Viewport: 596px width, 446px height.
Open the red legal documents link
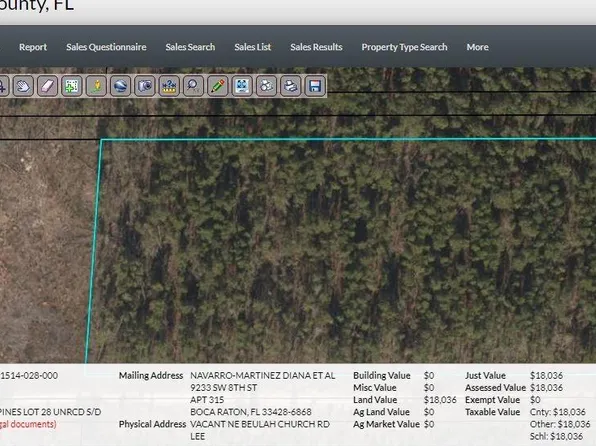click(x=28, y=424)
